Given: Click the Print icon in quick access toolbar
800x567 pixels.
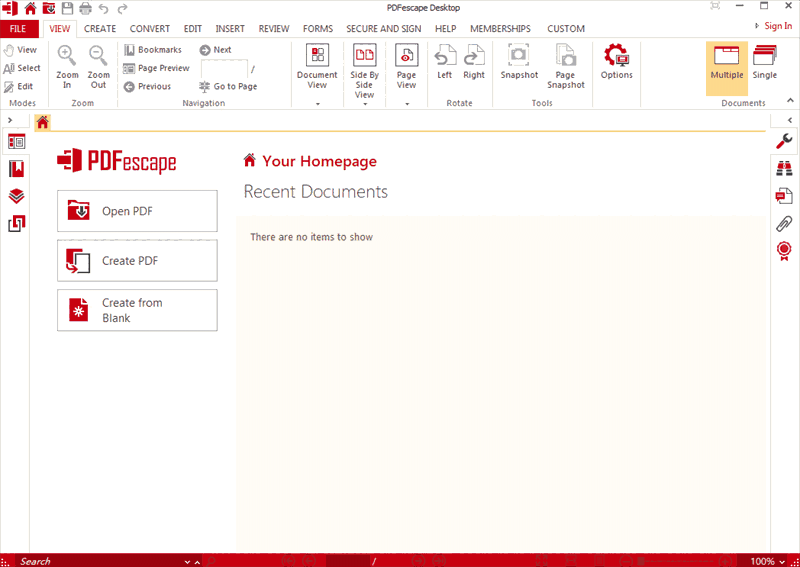Looking at the screenshot, I should (x=85, y=8).
